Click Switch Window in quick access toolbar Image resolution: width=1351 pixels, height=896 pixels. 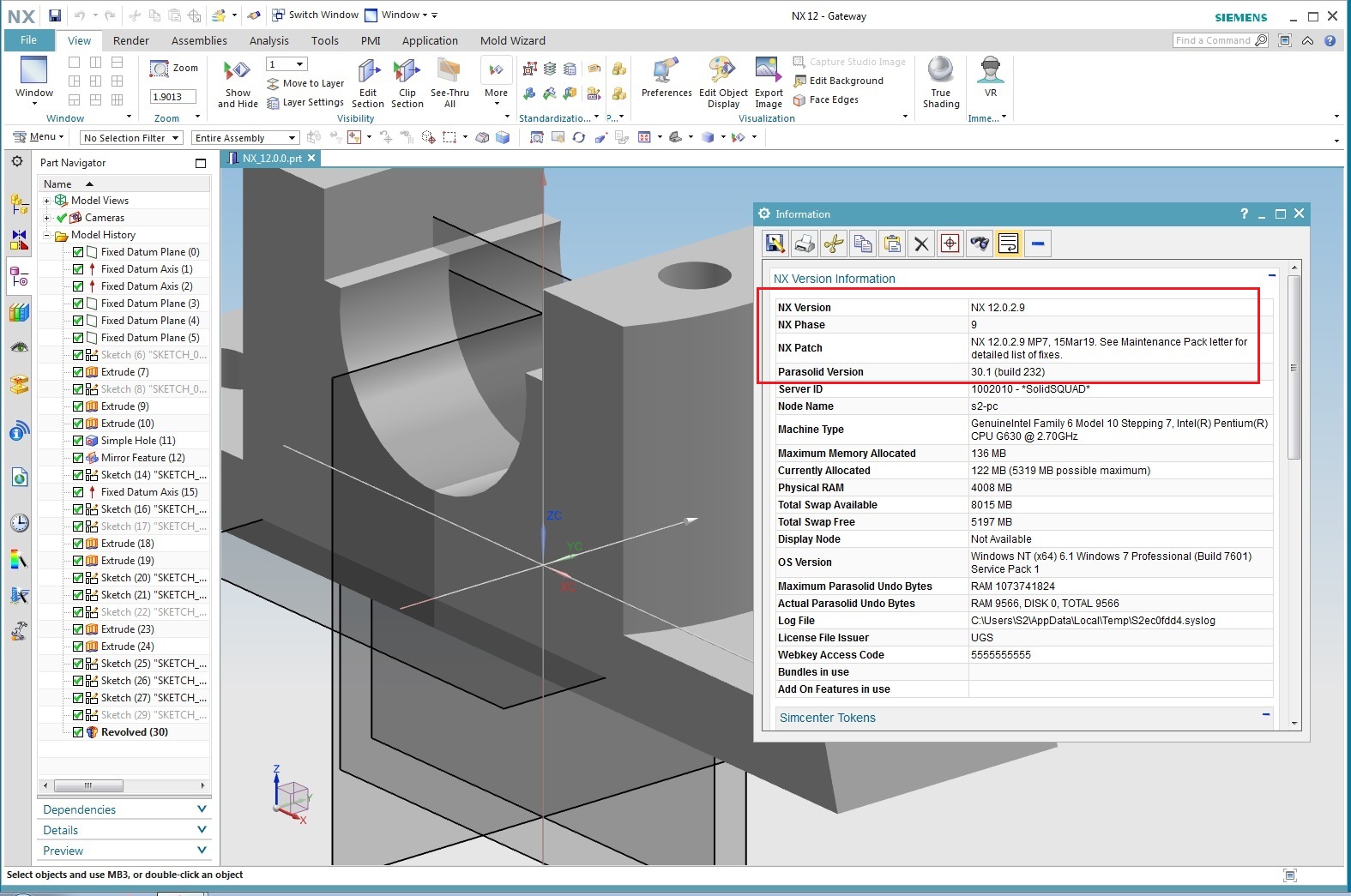(x=316, y=15)
